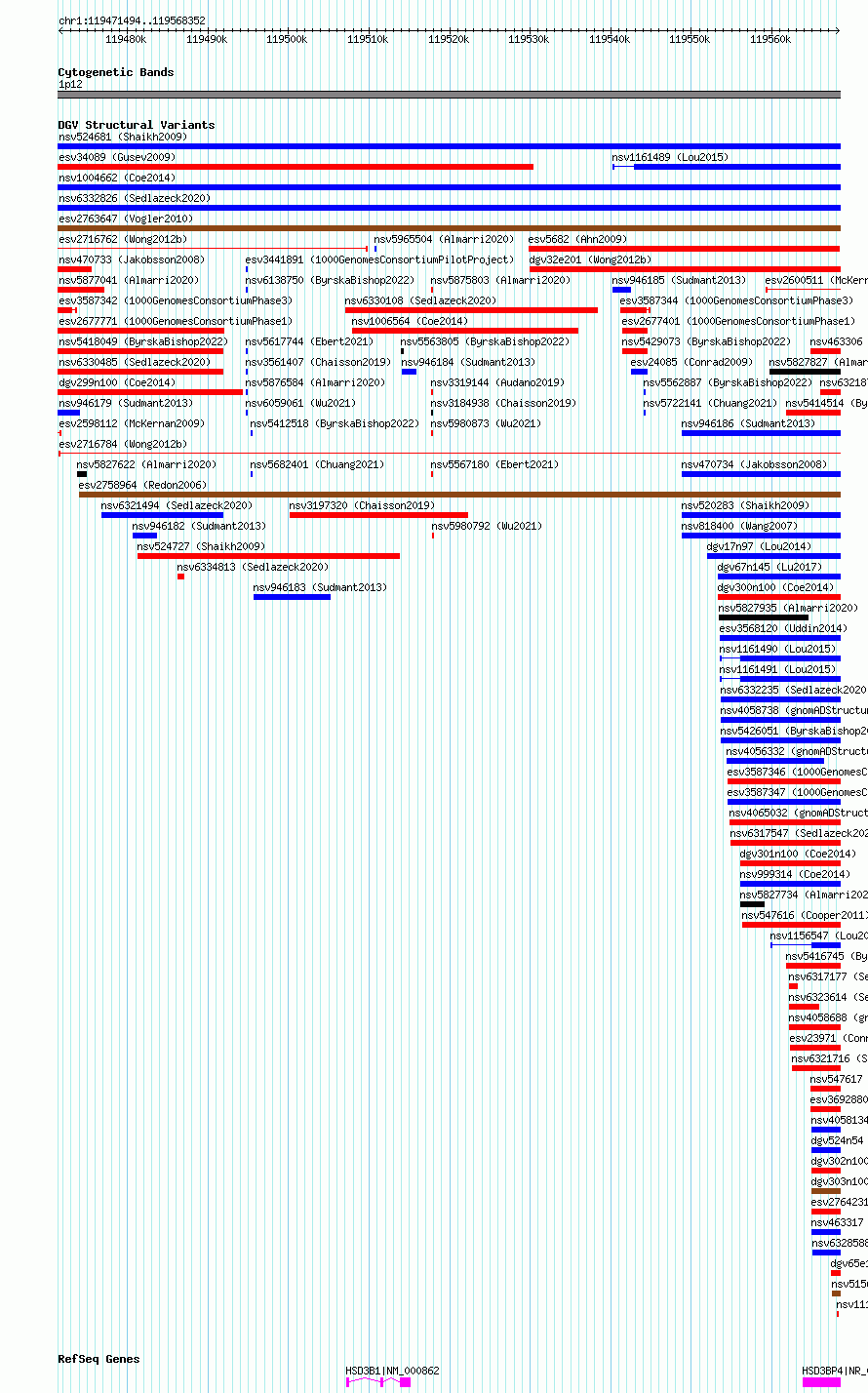
Task: Select nsv5563805 (ByrskaBishop2022) label
Action: pos(485,341)
